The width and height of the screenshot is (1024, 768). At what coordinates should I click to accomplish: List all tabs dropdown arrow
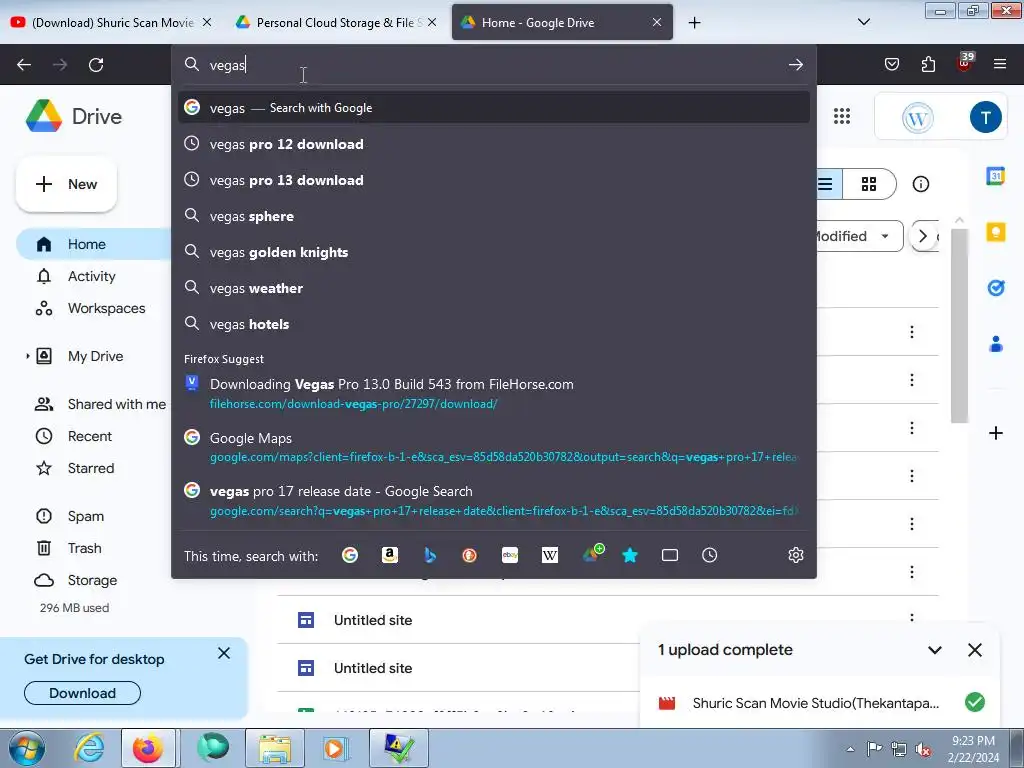coord(863,22)
